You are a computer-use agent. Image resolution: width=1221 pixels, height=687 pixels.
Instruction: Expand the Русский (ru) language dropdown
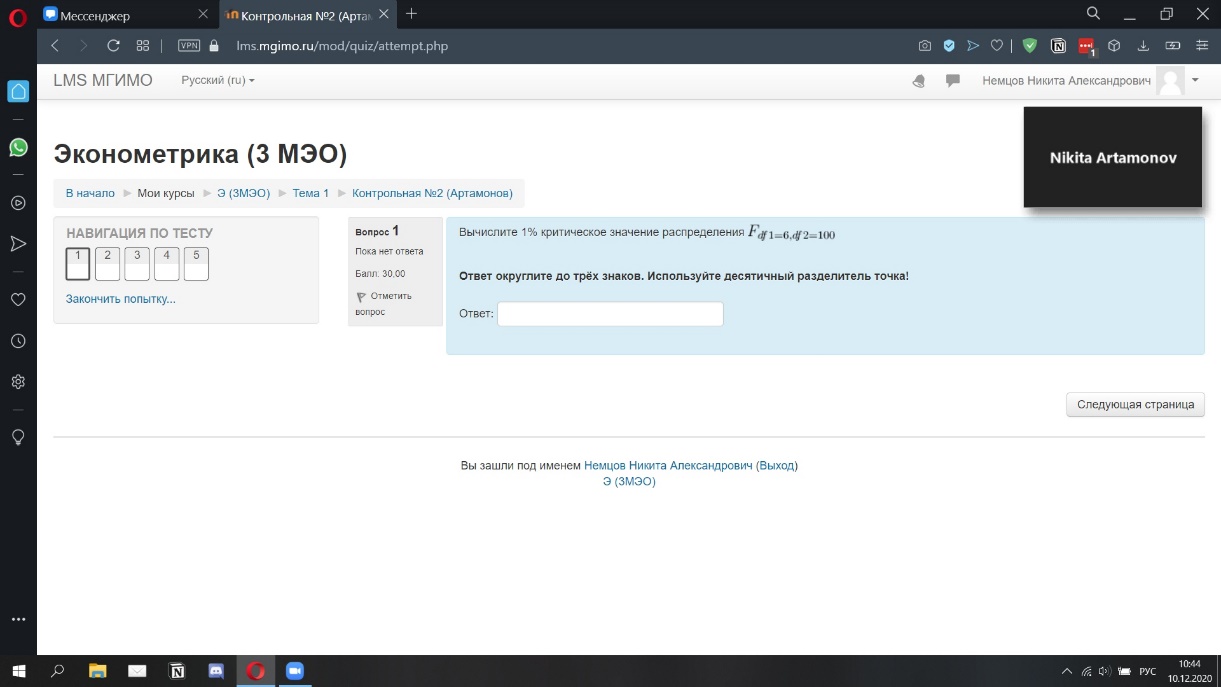click(217, 81)
